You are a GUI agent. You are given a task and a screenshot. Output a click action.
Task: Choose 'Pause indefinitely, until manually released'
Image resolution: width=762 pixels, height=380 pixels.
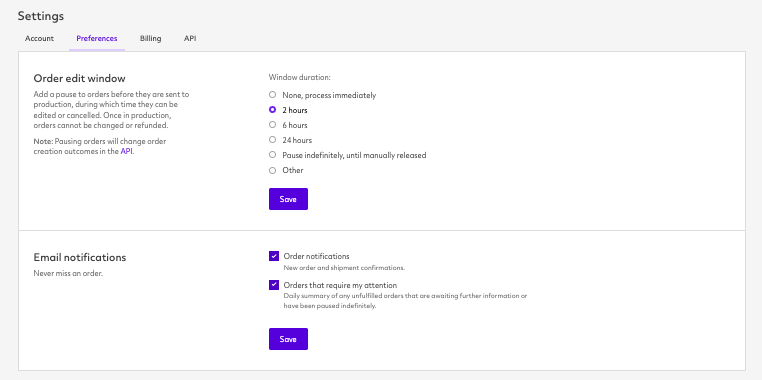click(x=273, y=155)
